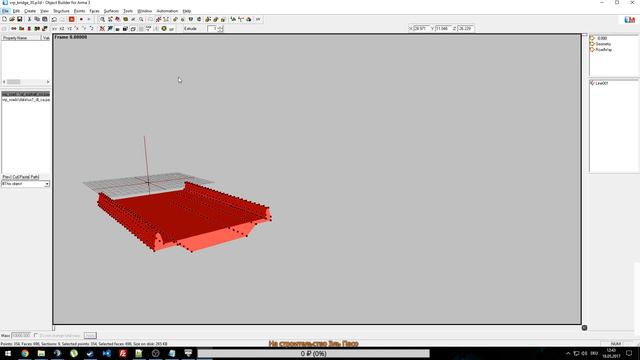
Task: Click the Undo arrow toolbar icon
Action: (x=54, y=19)
